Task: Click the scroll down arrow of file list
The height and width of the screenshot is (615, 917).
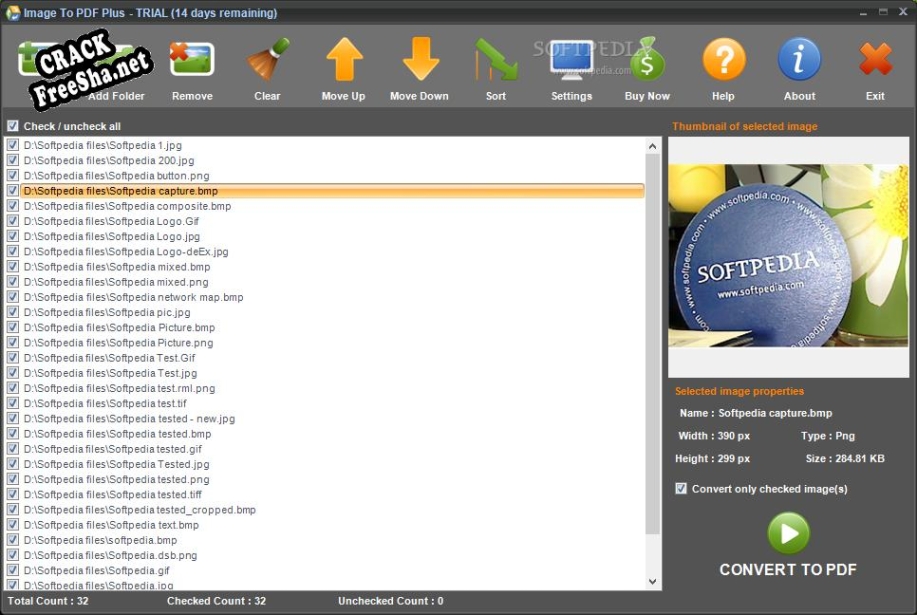Action: click(x=653, y=581)
